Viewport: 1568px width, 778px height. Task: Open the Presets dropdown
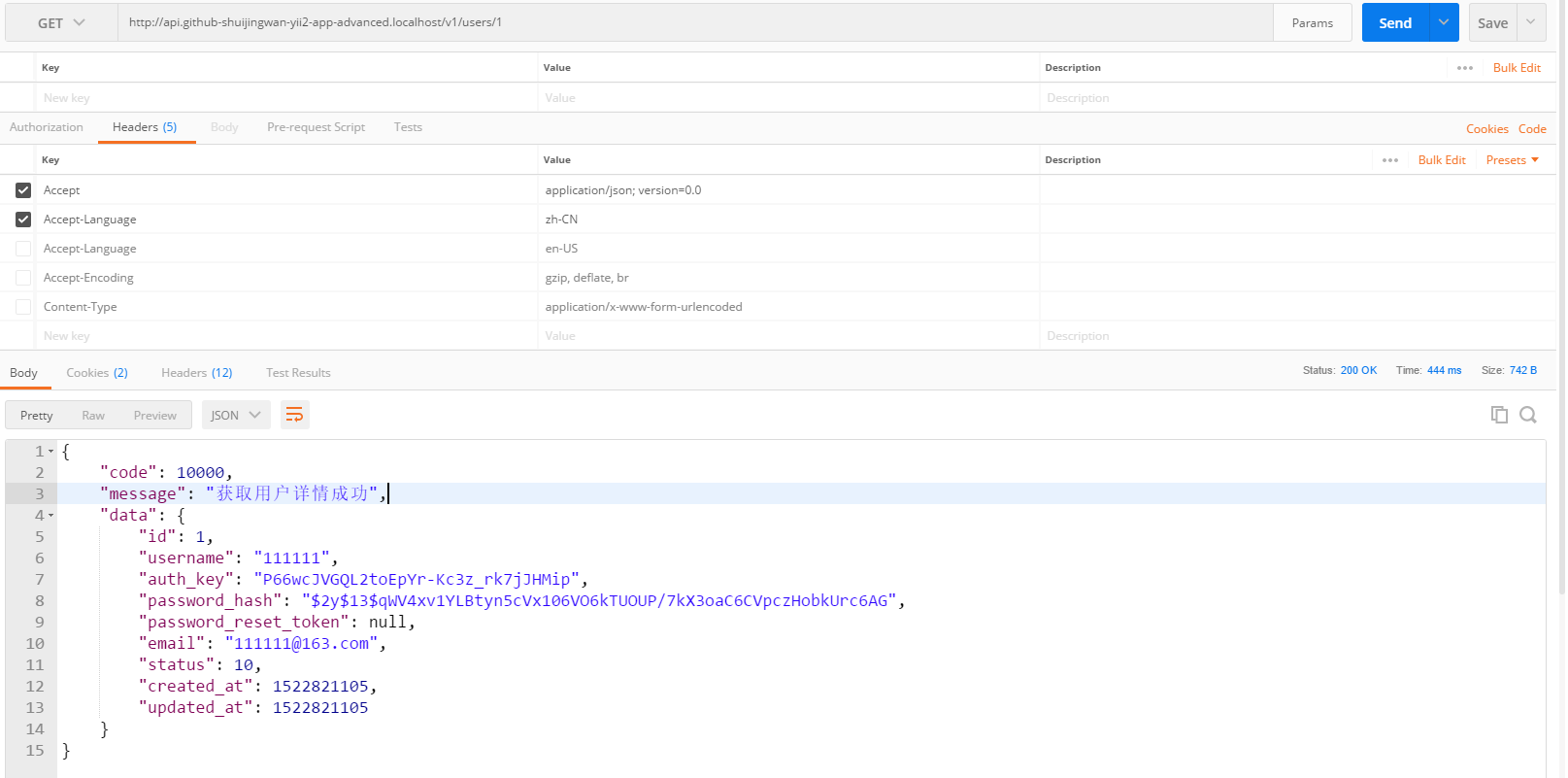(1512, 160)
